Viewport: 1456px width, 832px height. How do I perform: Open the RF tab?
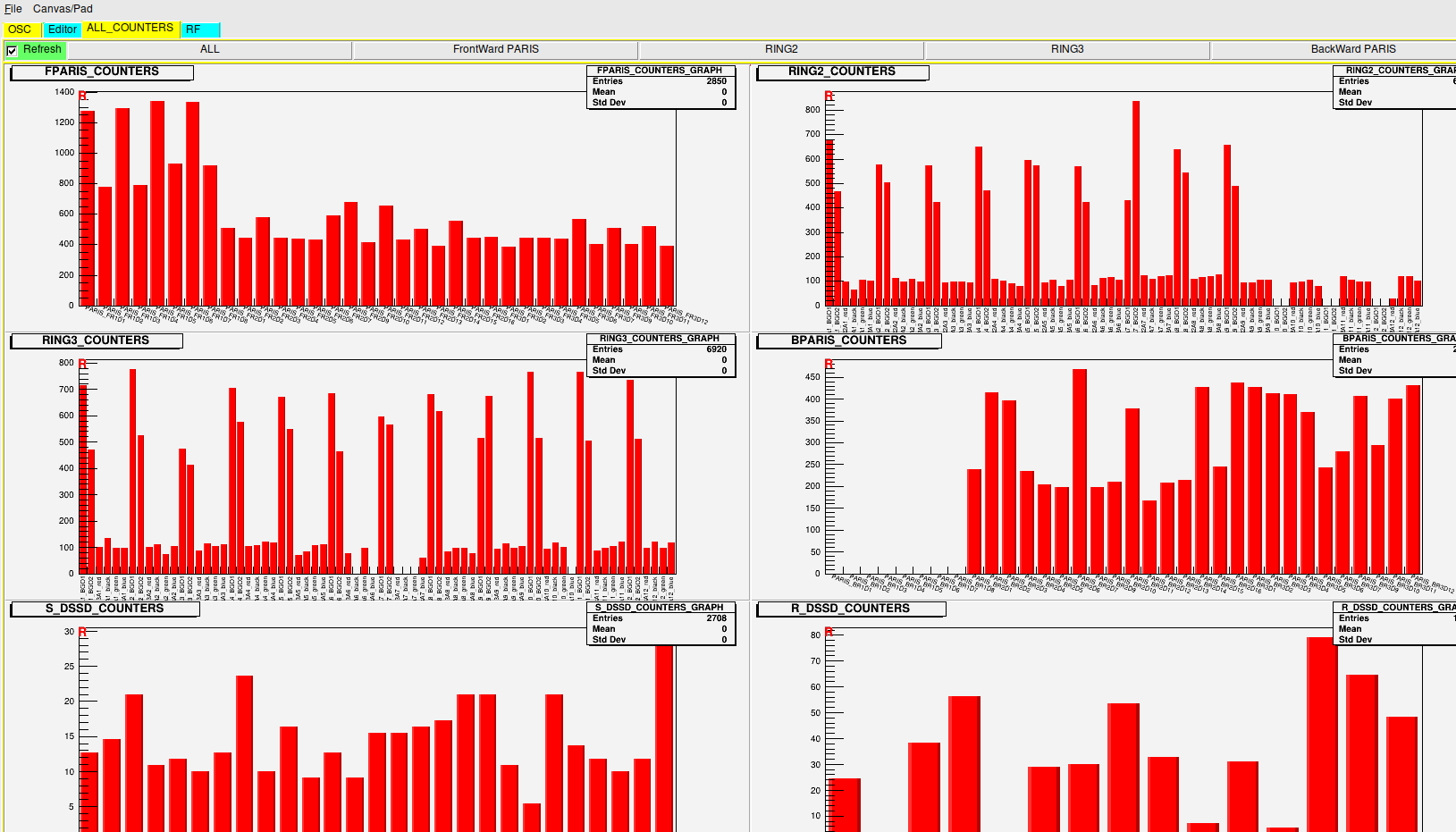tap(194, 29)
